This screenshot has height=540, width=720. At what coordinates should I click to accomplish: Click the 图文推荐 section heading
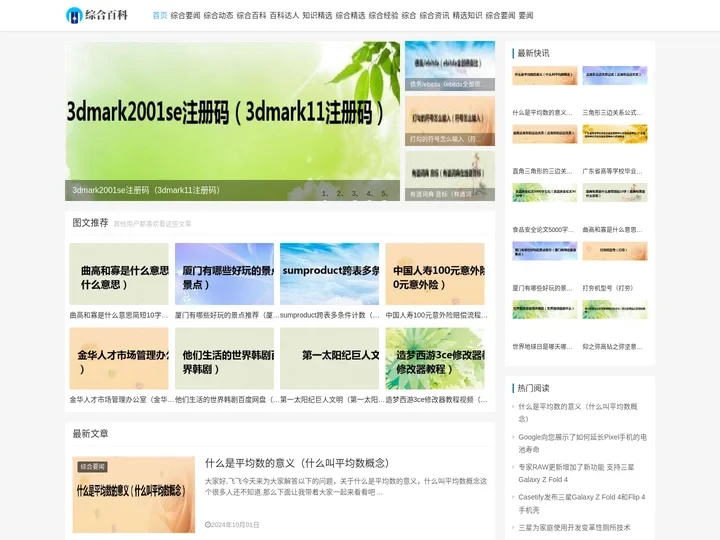(90, 223)
